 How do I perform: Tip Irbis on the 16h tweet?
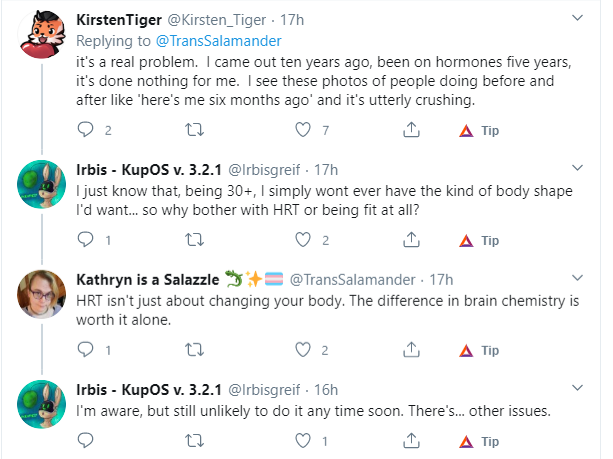(479, 441)
